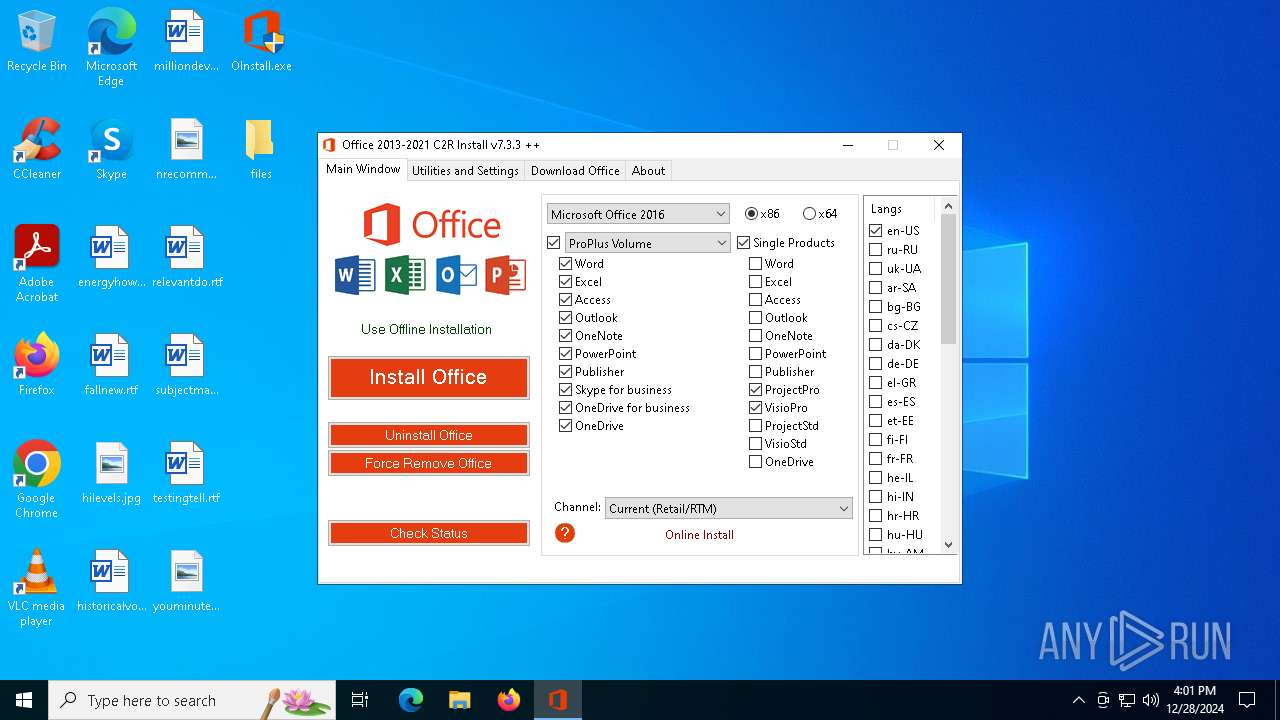Select the youminute image file icon
The image size is (1280, 720).
click(x=186, y=582)
